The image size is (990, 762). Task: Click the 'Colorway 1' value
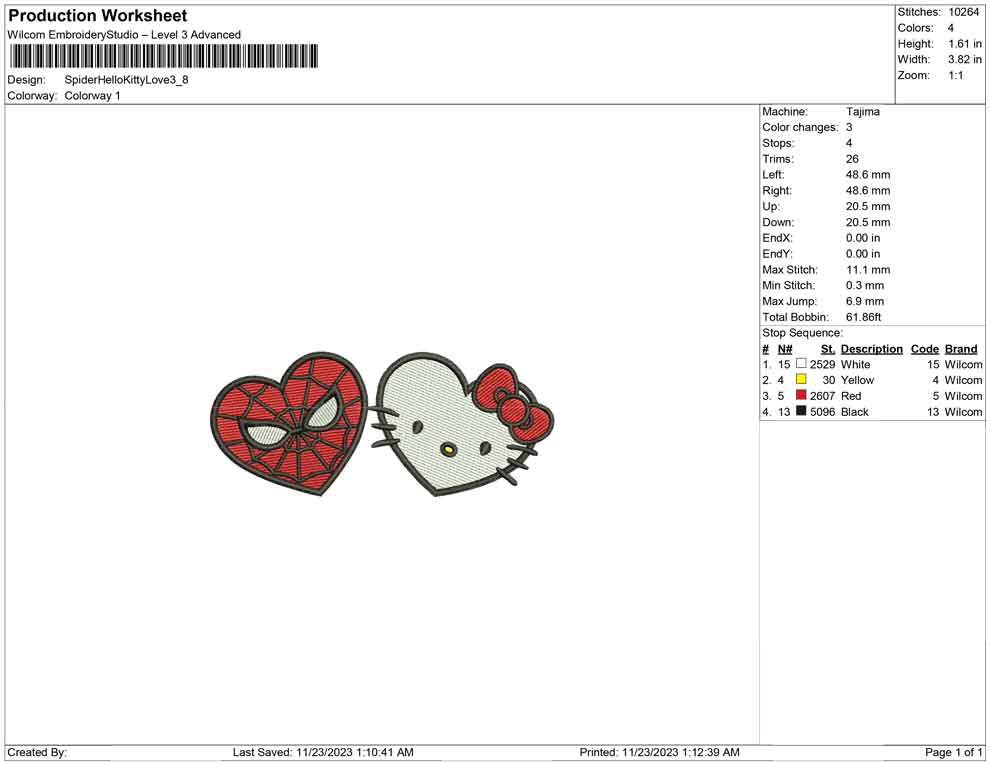pos(92,96)
